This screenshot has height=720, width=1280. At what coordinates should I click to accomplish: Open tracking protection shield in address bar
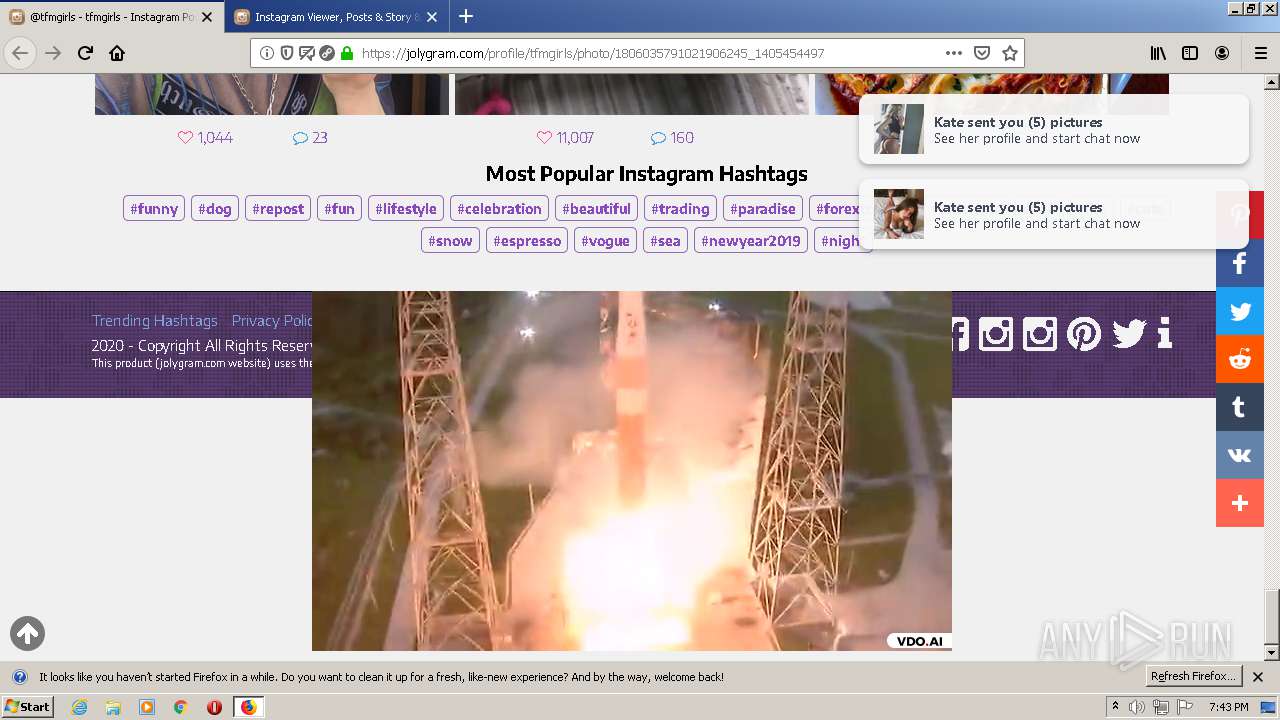pos(287,53)
